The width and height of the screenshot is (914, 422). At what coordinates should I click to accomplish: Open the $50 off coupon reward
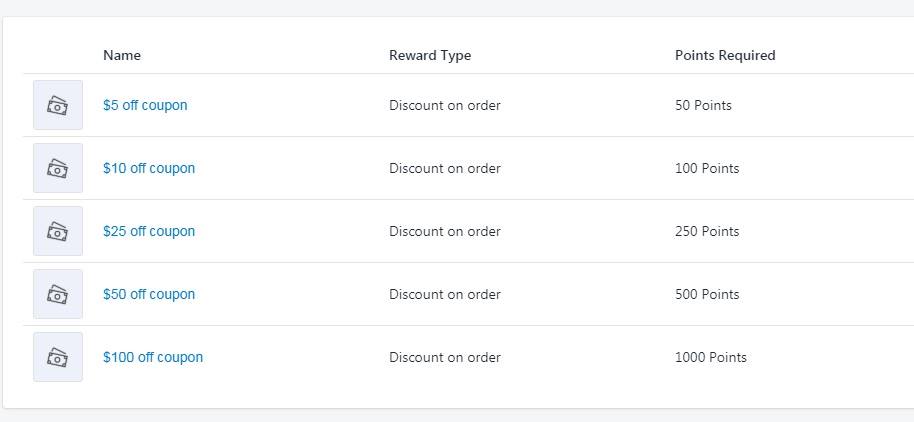click(149, 294)
